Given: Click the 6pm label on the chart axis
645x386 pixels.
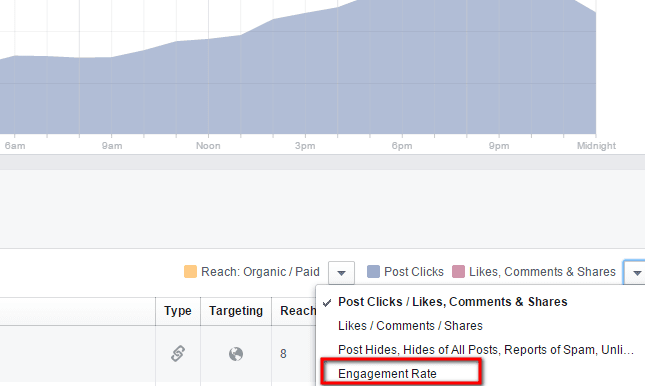Looking at the screenshot, I should coord(402,146).
